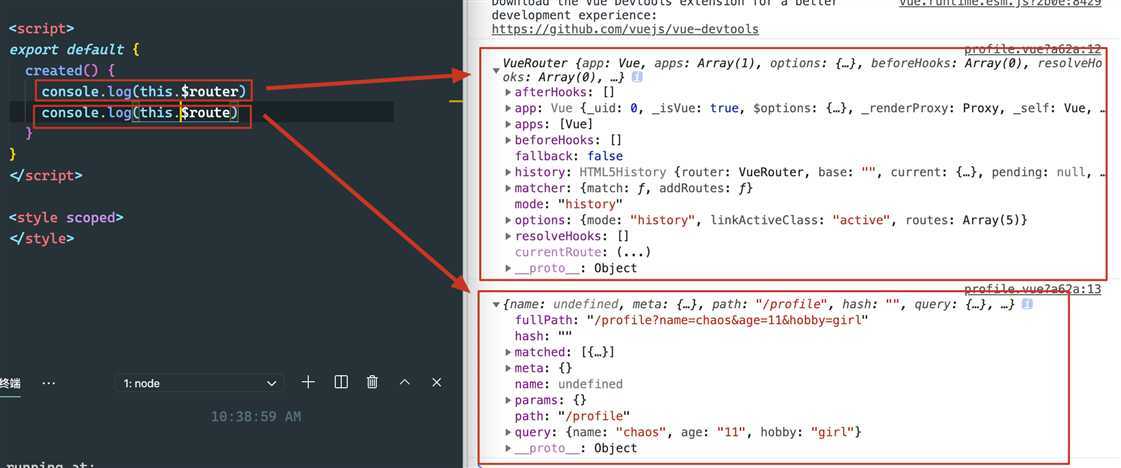Close the terminal panel with X
Screen dimensions: 1121x468
(x=437, y=382)
